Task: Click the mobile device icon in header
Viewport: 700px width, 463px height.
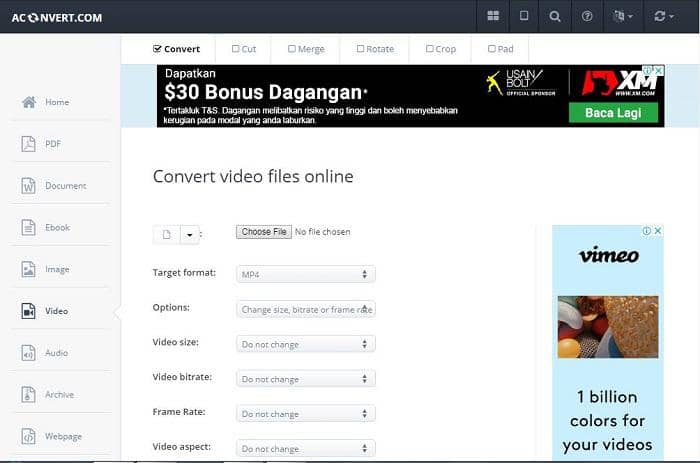Action: pyautogui.click(x=524, y=16)
